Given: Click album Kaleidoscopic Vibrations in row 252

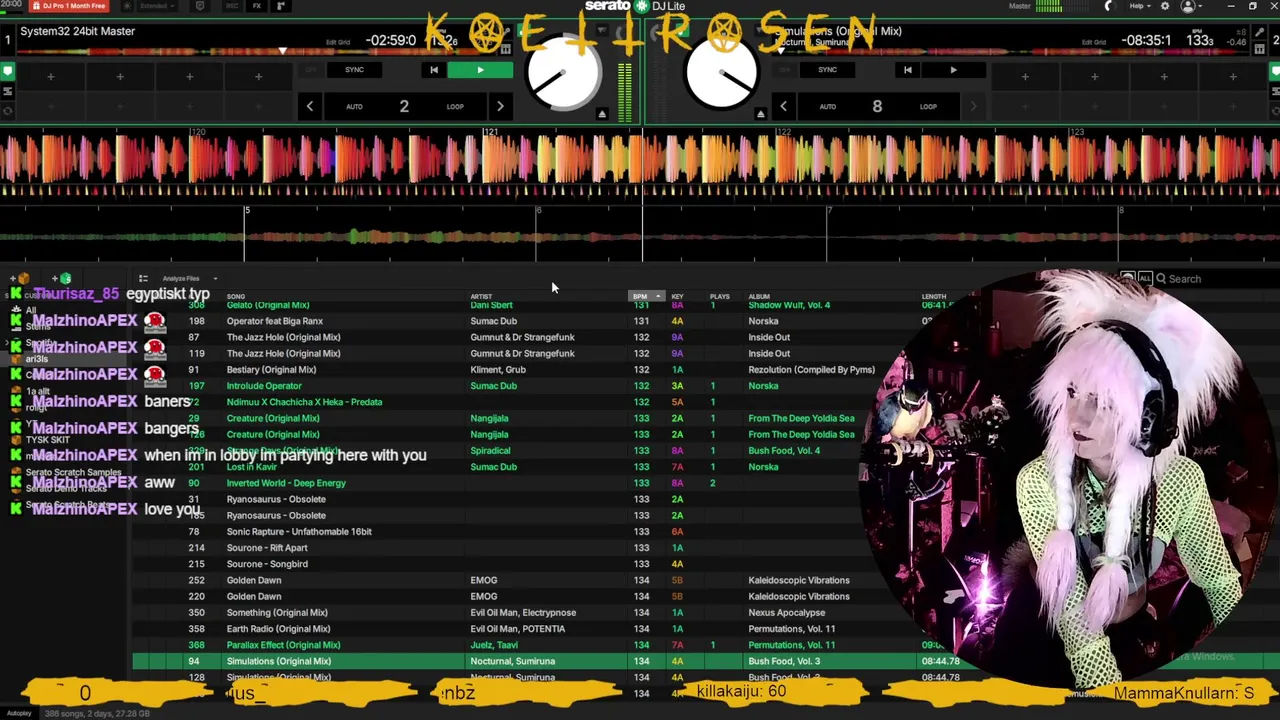Looking at the screenshot, I should (x=799, y=580).
